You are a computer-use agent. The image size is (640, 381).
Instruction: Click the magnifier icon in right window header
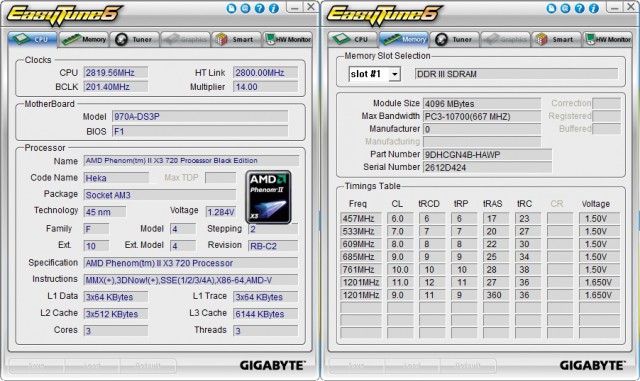(x=565, y=8)
